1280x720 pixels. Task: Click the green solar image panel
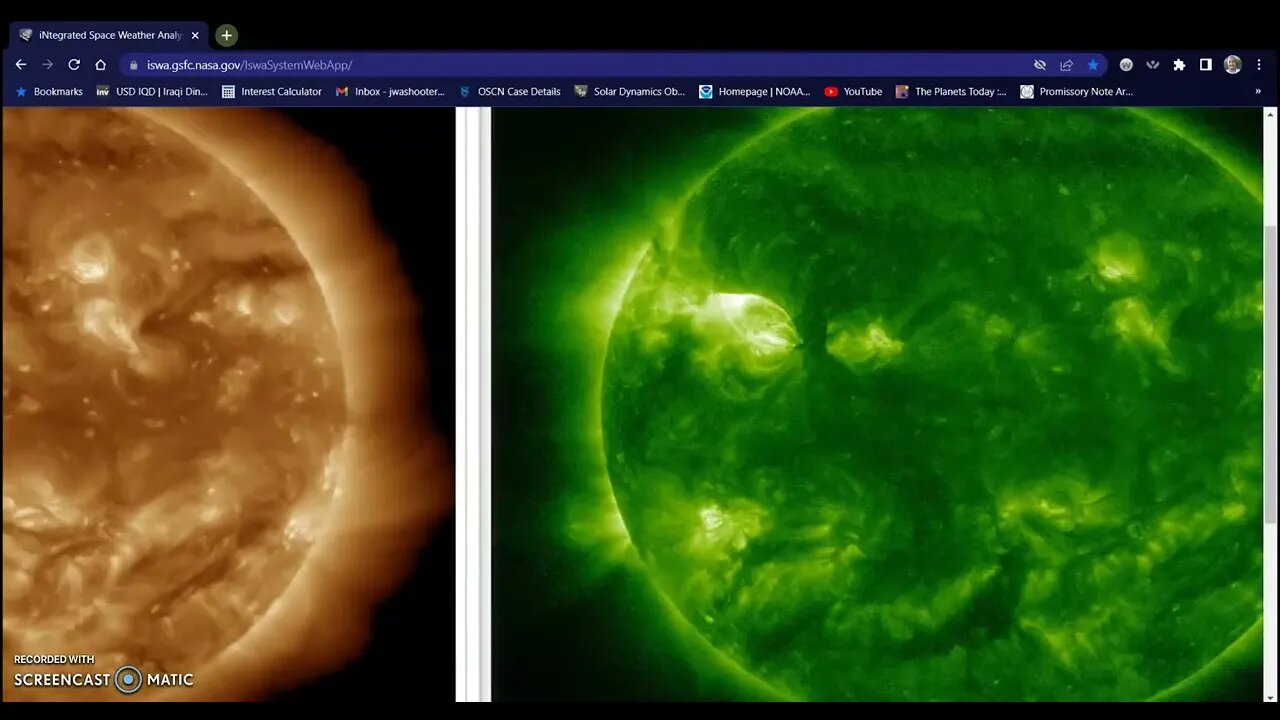(878, 404)
